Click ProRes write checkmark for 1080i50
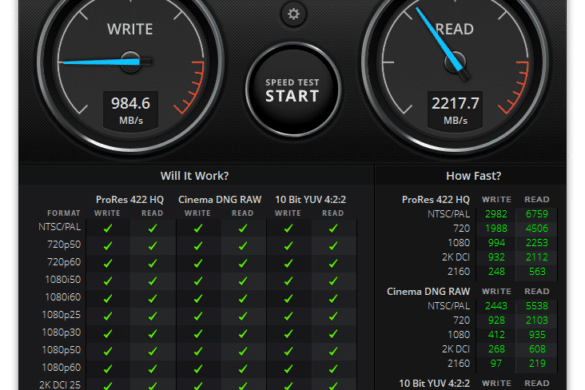Image resolution: width=585 pixels, height=390 pixels. coord(108,281)
